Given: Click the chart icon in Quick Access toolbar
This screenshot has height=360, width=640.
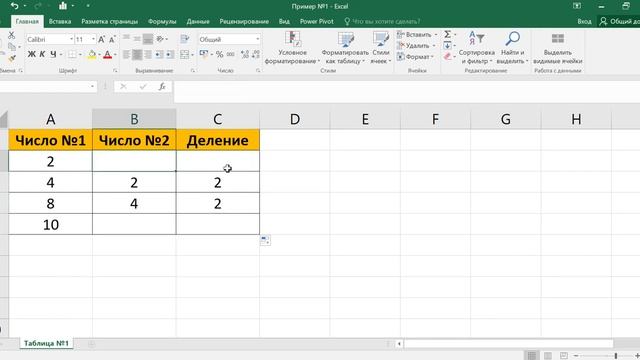Looking at the screenshot, I should click(63, 6).
